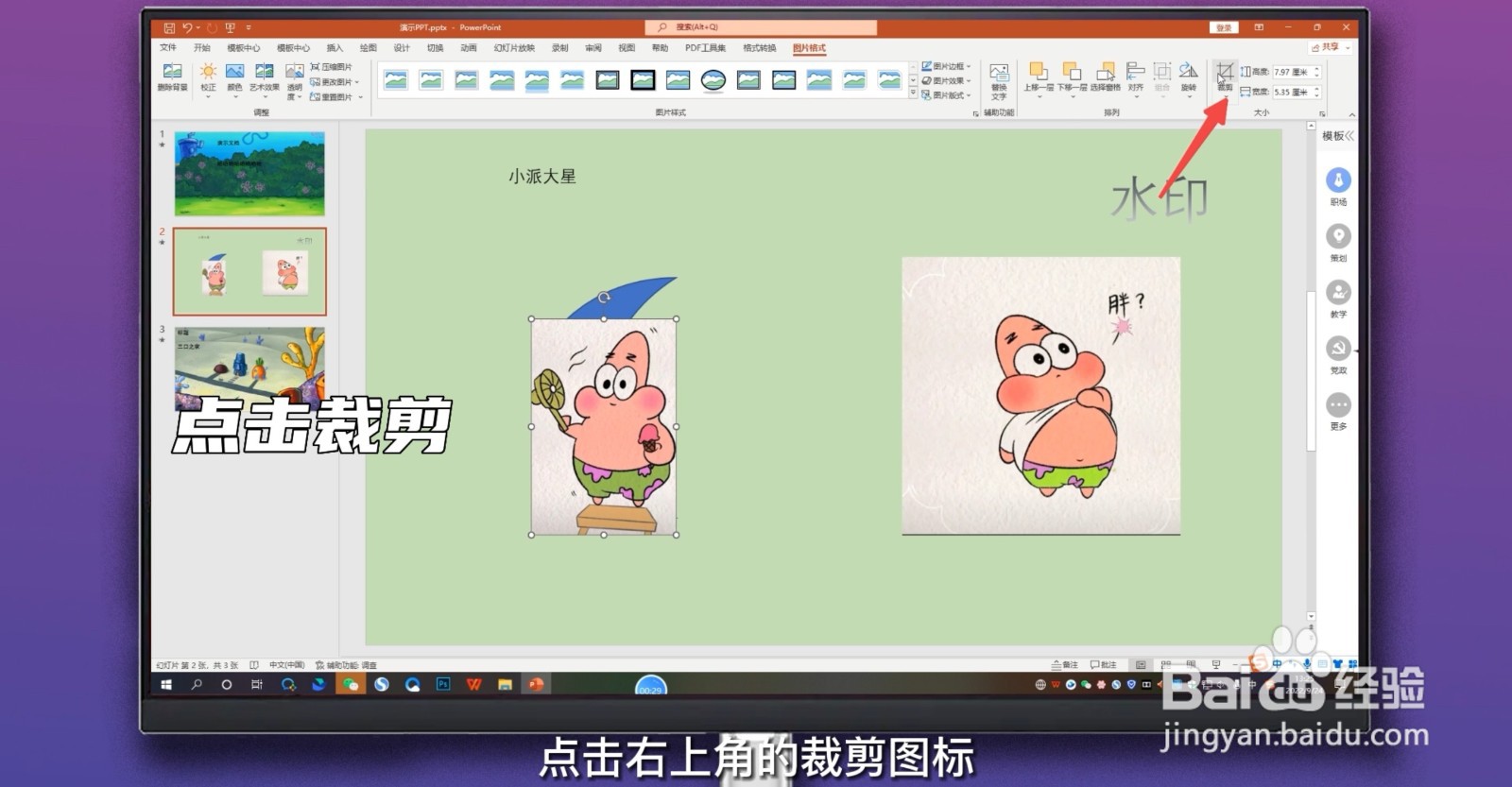Click the Comments (批注) button in the status bar

click(1104, 665)
